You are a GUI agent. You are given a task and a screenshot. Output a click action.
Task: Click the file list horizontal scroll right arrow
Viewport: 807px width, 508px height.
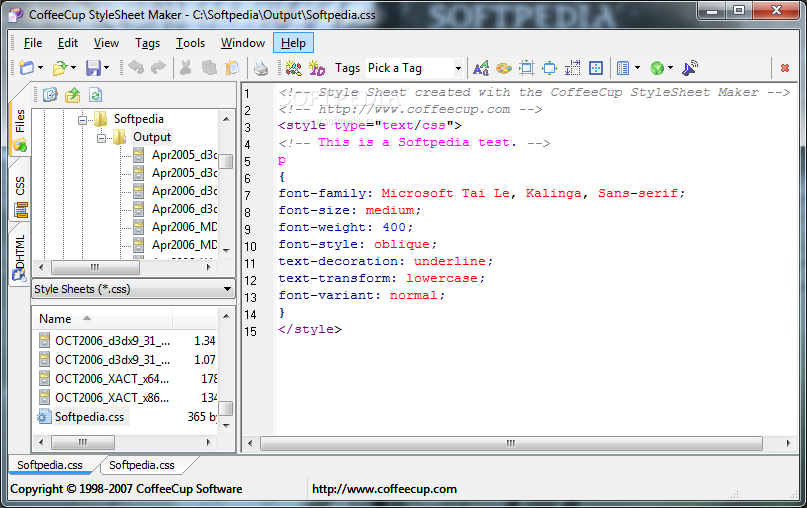click(x=208, y=442)
